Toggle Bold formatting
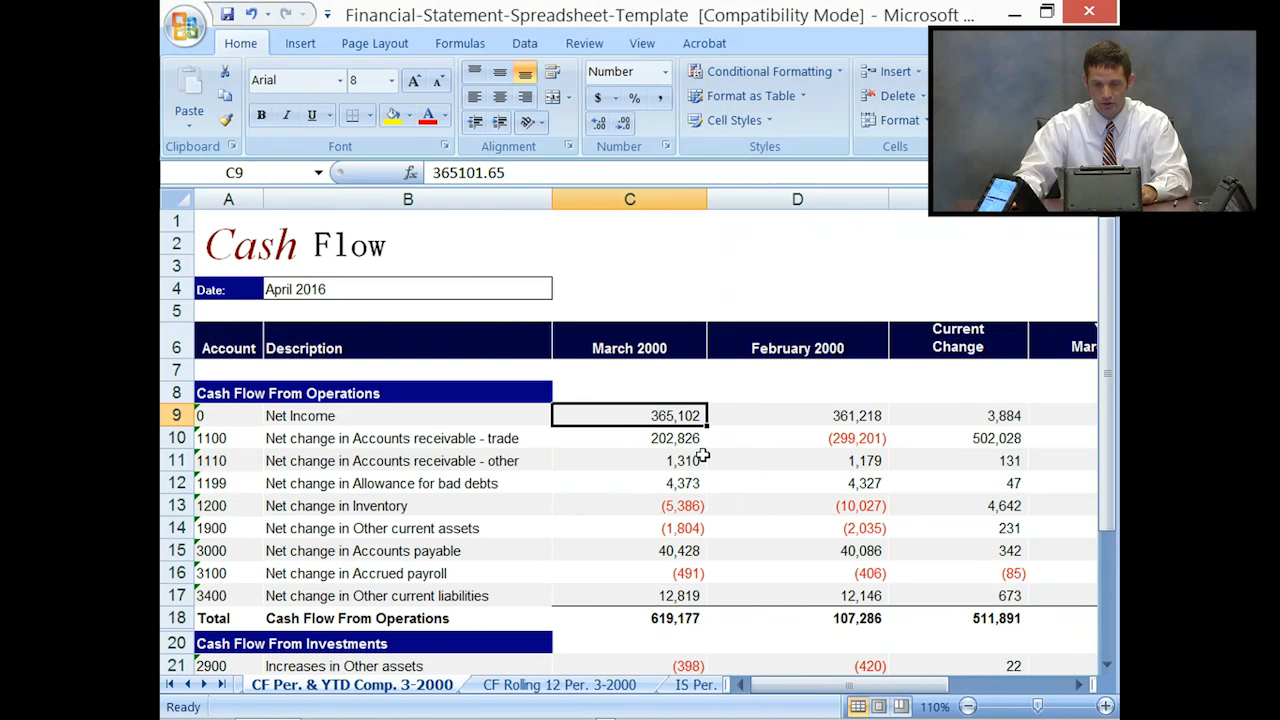 (260, 115)
